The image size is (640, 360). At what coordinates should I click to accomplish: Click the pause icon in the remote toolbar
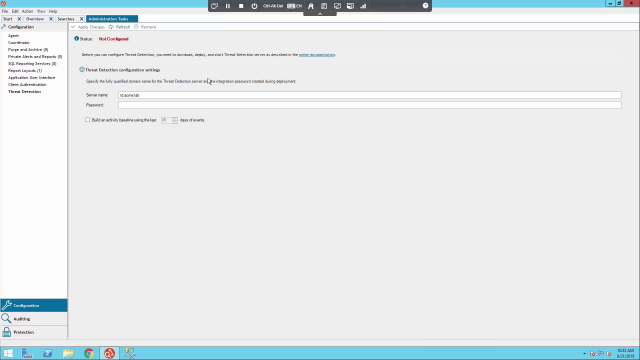coord(228,6)
